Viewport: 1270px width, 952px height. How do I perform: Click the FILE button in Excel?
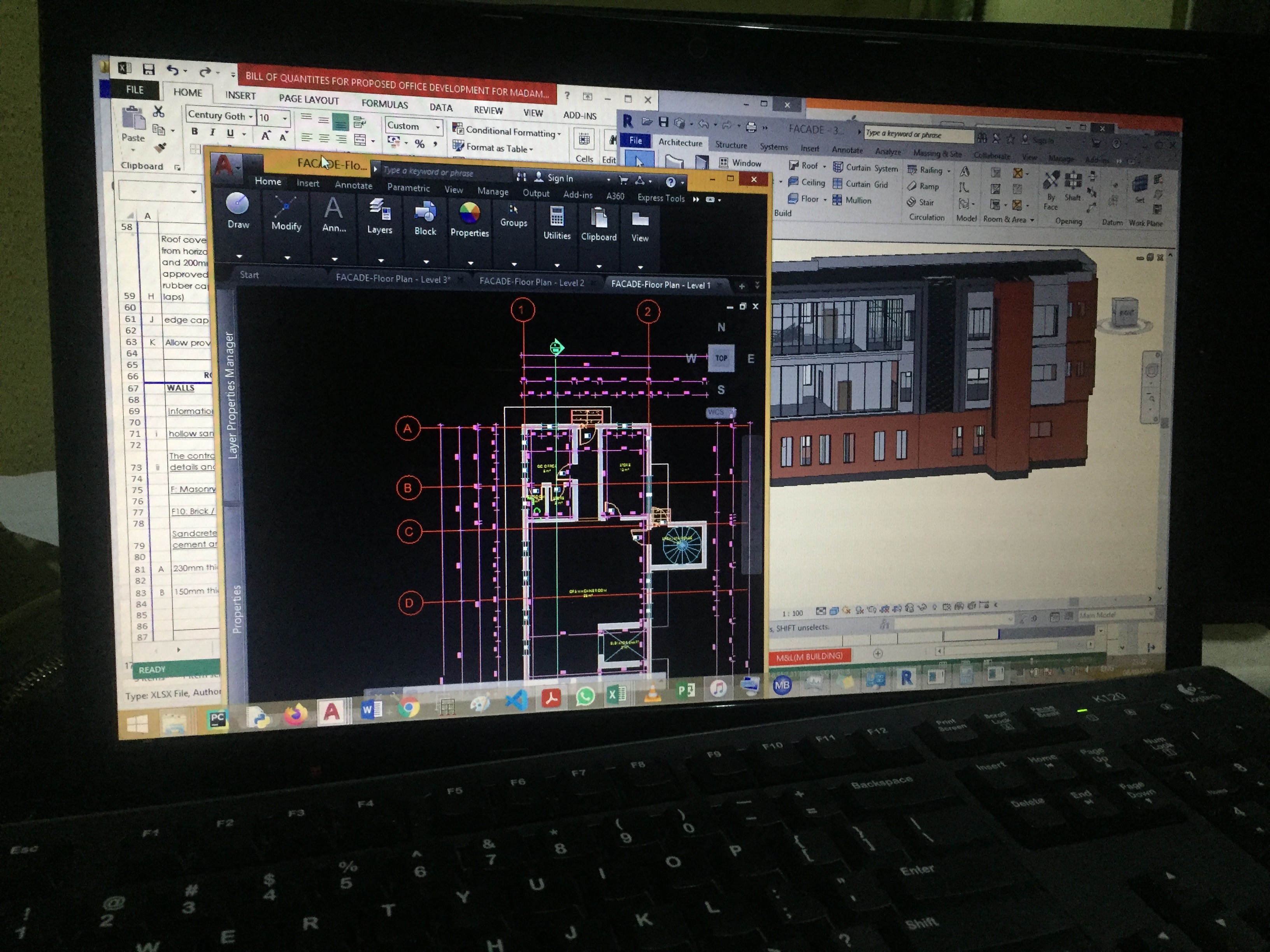(134, 89)
